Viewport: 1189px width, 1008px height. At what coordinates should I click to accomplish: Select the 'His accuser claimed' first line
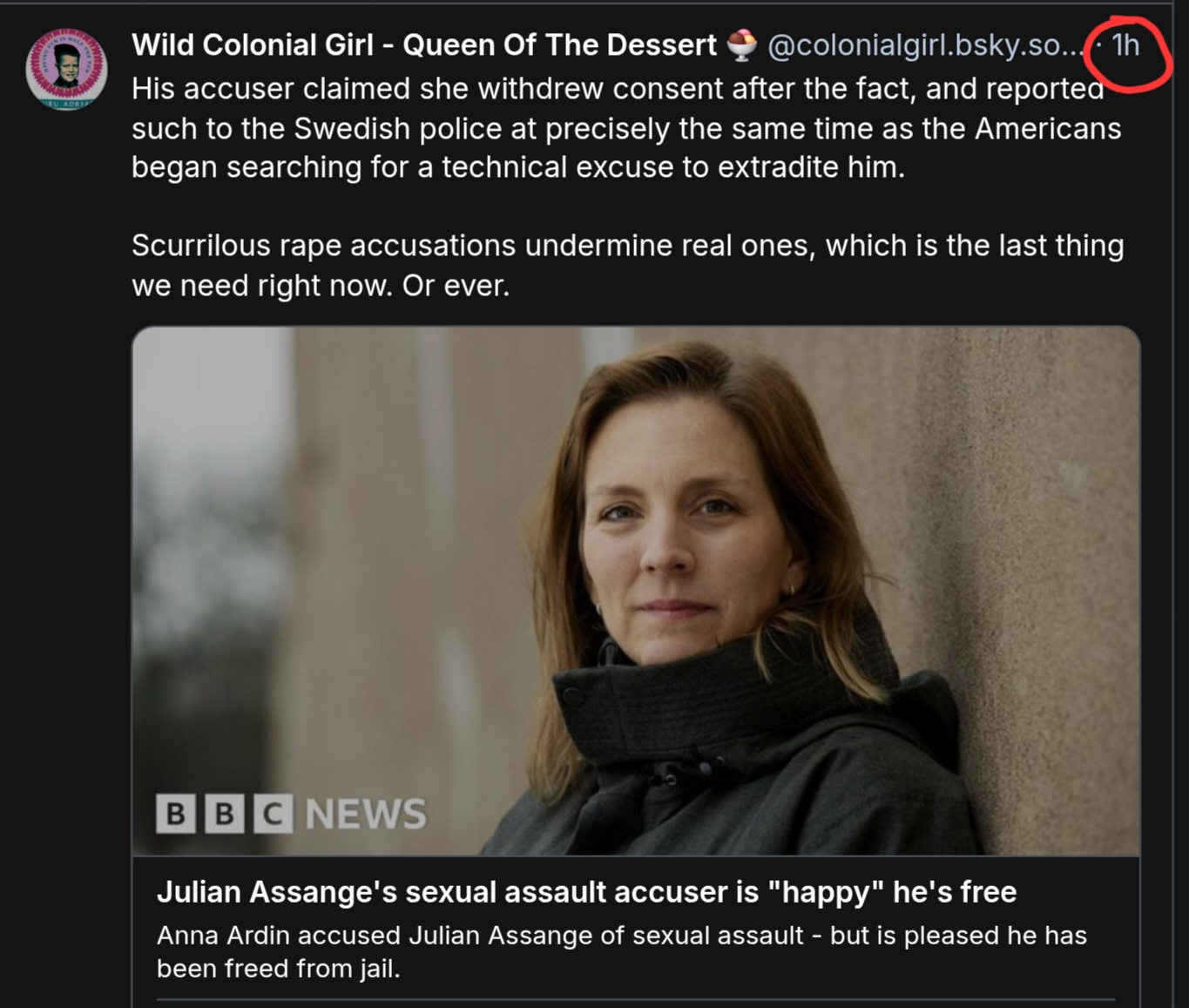click(618, 88)
